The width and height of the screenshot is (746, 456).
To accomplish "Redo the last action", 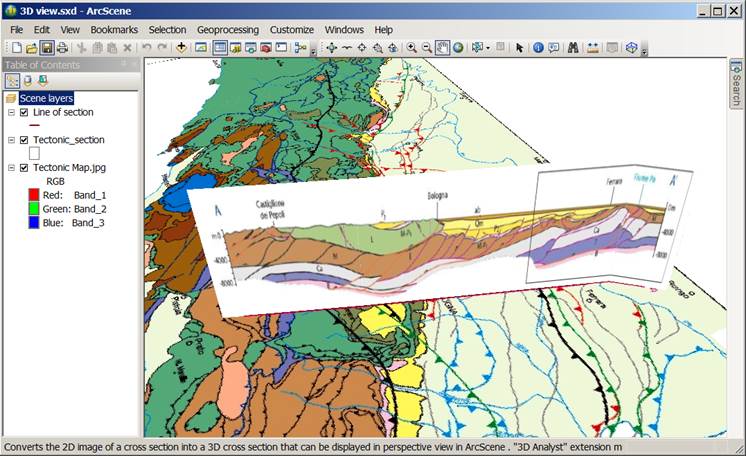I will click(162, 47).
